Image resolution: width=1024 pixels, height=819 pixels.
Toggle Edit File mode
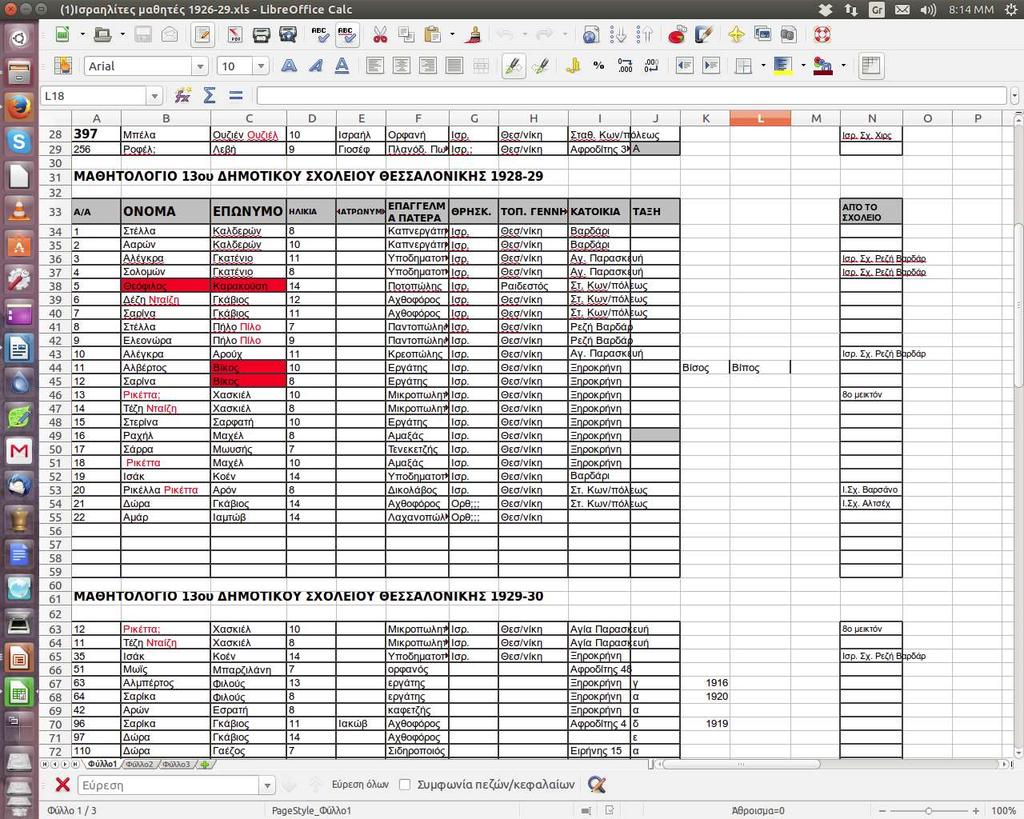click(203, 34)
